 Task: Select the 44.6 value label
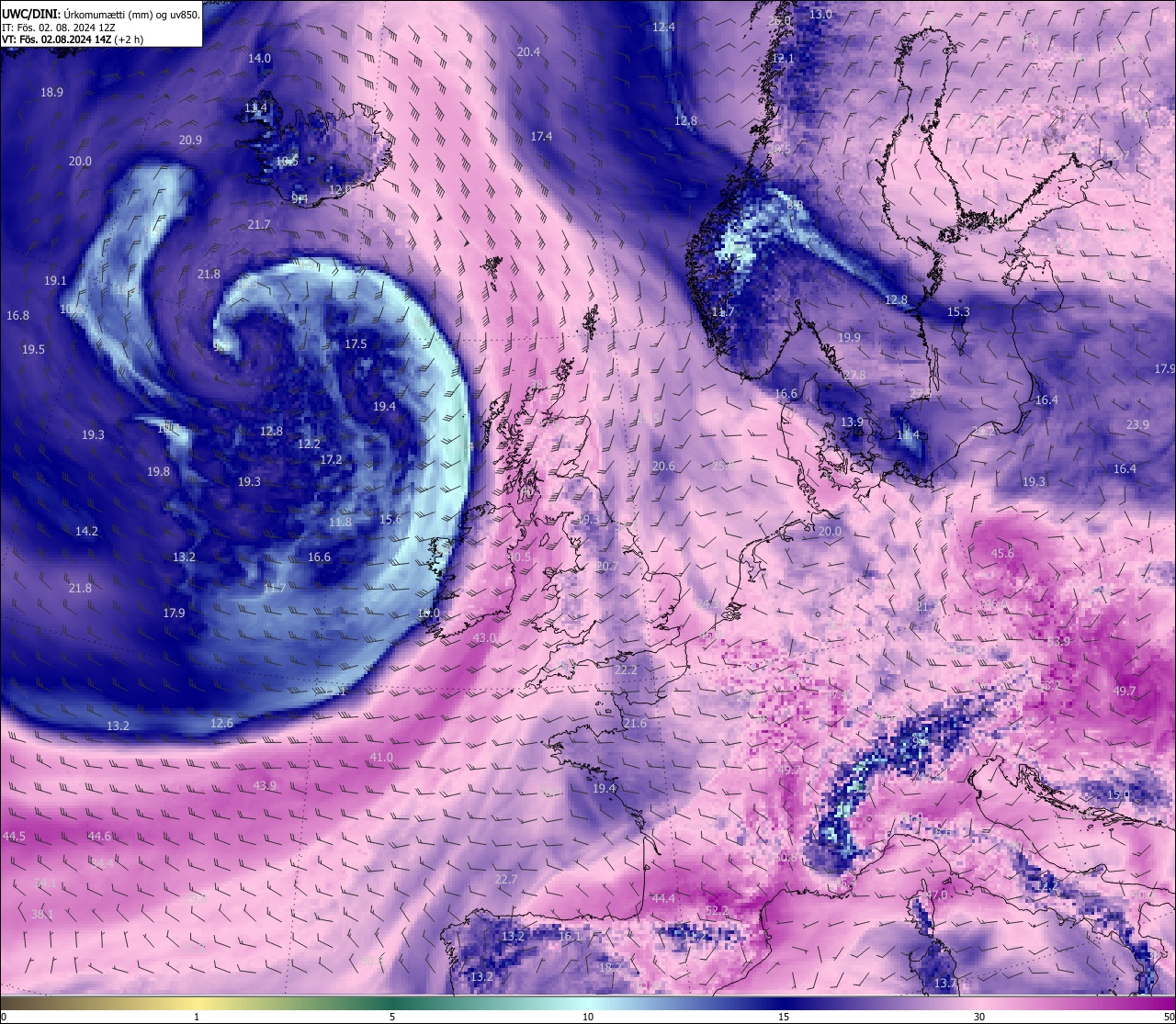pyautogui.click(x=99, y=836)
